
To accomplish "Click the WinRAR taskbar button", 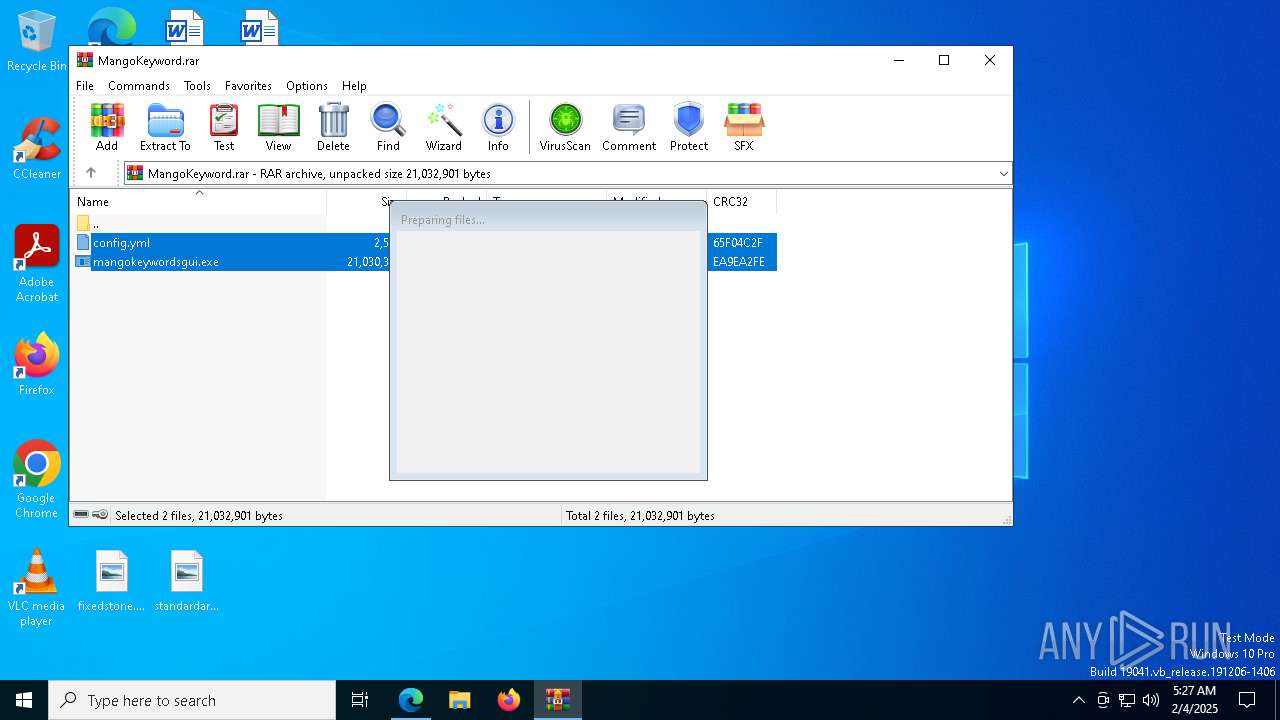I will pos(558,700).
